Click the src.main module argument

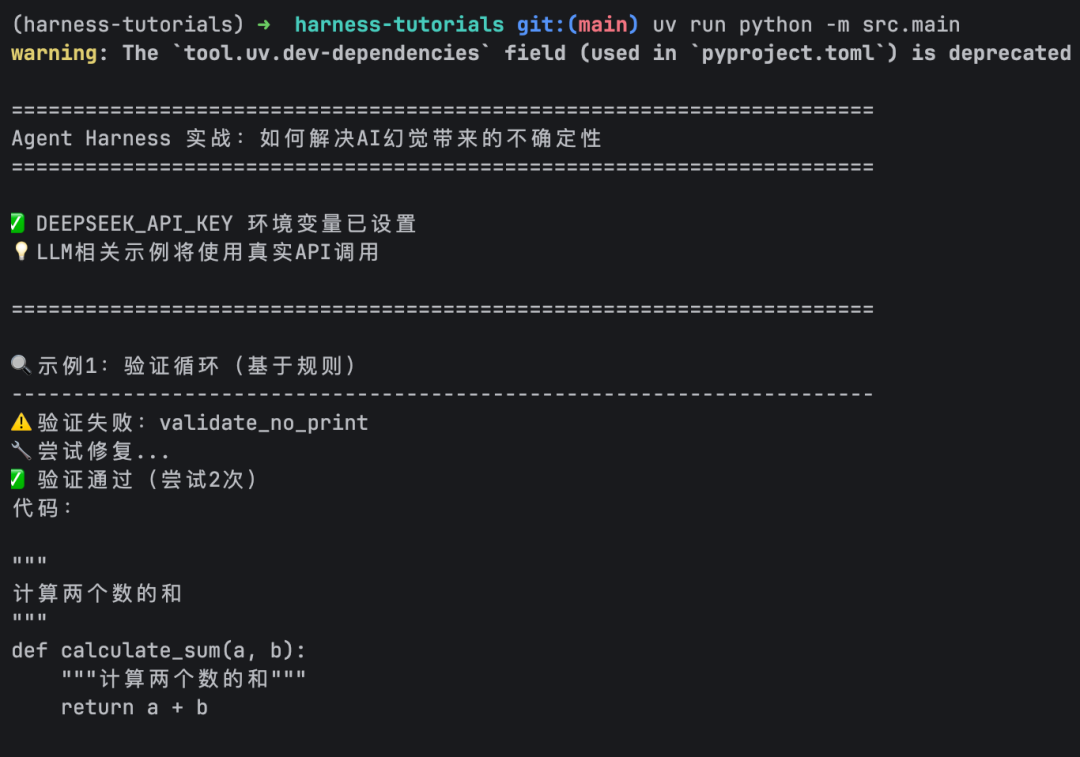coord(911,24)
